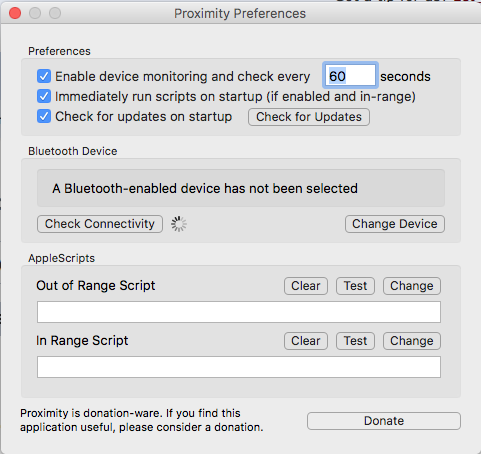Click the check interval seconds field
The width and height of the screenshot is (481, 454).
coord(350,76)
